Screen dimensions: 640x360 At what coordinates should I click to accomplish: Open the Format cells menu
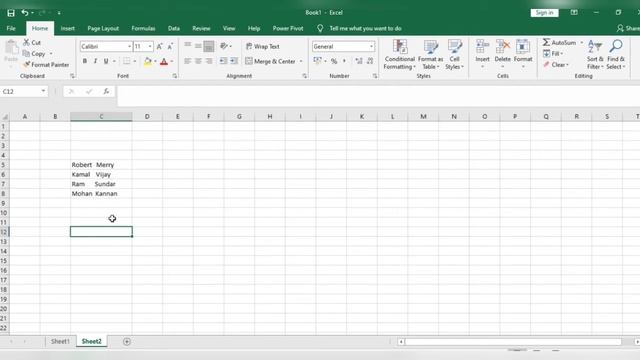coord(523,54)
